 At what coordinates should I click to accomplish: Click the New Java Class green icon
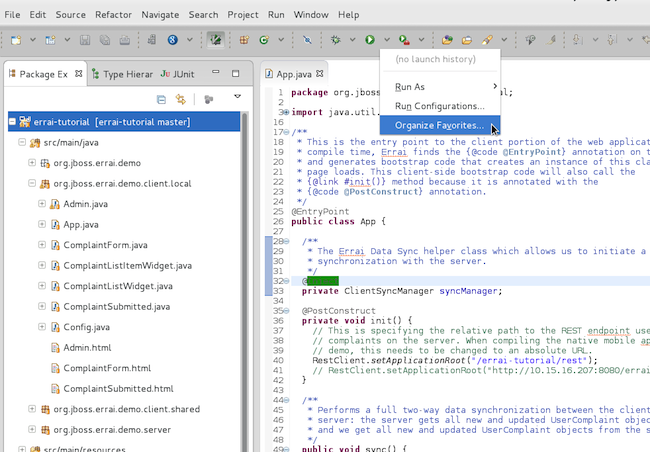[264, 40]
